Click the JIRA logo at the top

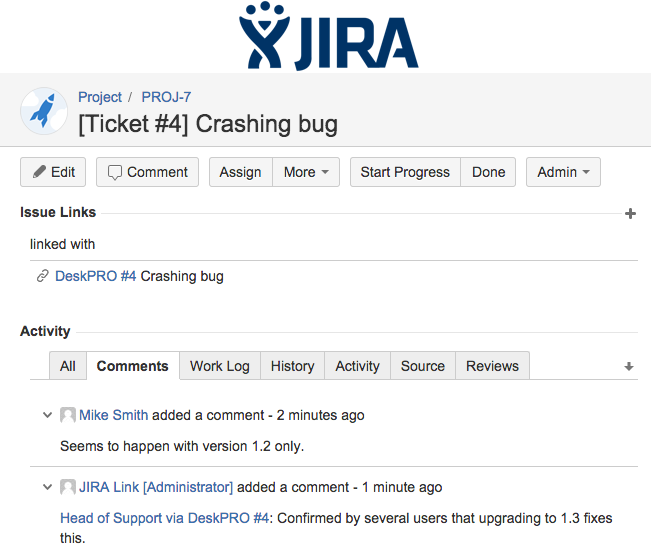329,36
